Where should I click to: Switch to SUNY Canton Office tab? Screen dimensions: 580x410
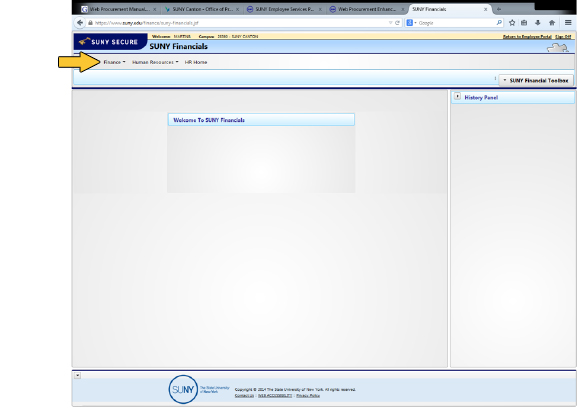click(x=202, y=9)
